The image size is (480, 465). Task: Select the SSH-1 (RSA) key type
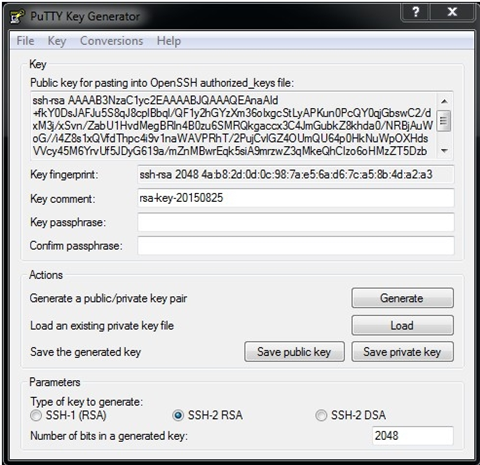coord(36,415)
